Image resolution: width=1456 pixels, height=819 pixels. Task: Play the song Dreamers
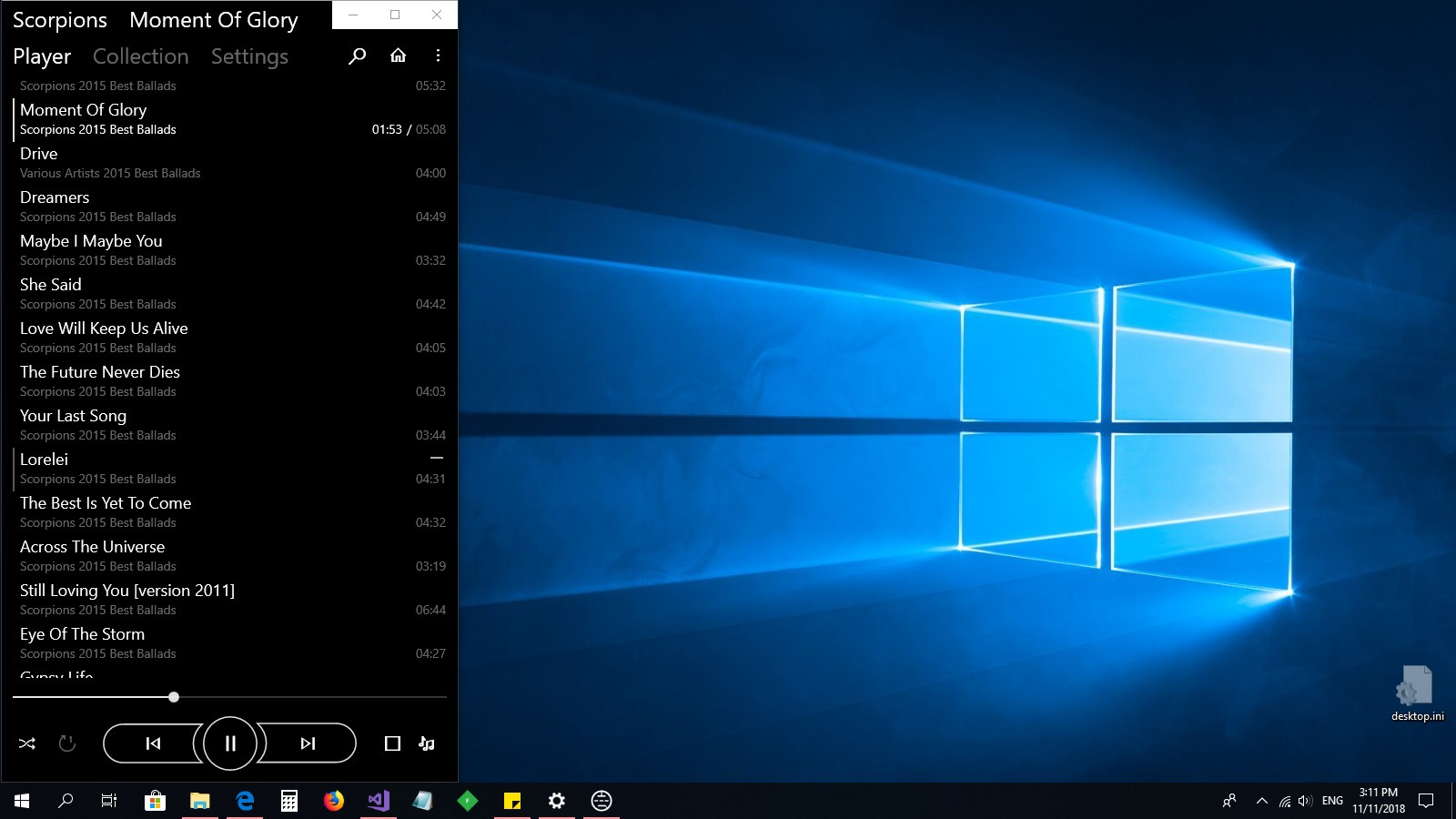pos(55,197)
